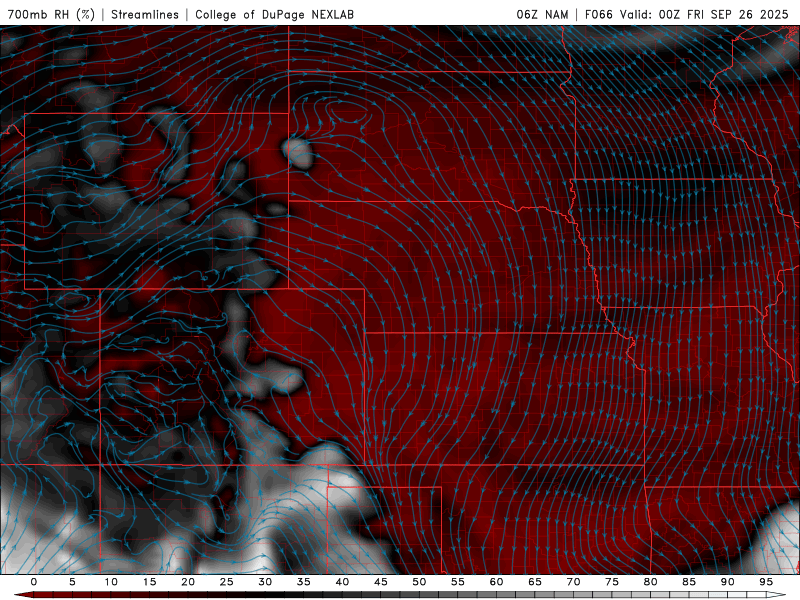Click the 'College of DuPage NEXLAB' text
Screen dimensions: 800x600
pyautogui.click(x=274, y=14)
